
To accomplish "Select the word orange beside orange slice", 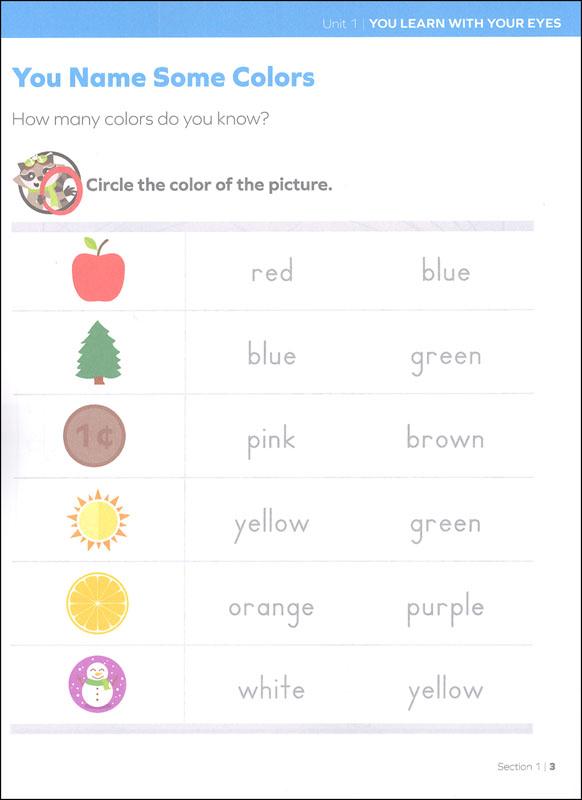I will click(271, 611).
